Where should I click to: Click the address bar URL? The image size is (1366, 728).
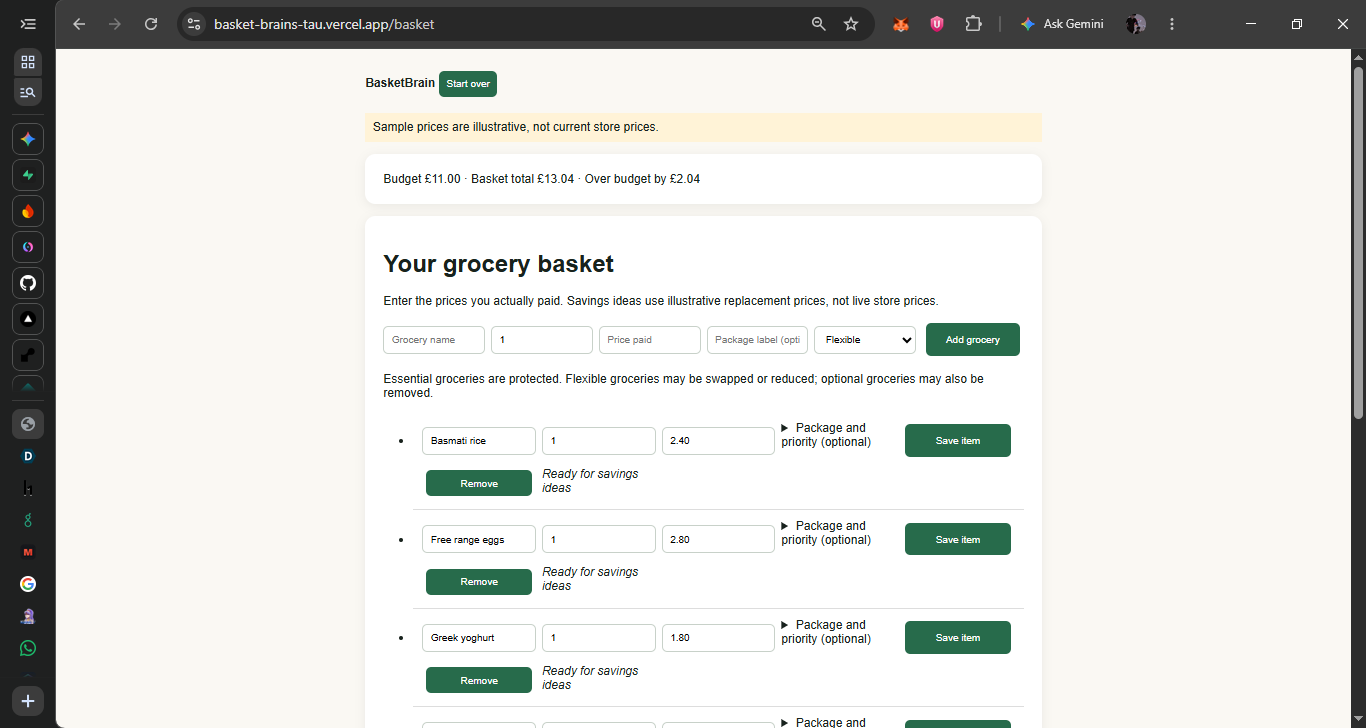point(324,24)
